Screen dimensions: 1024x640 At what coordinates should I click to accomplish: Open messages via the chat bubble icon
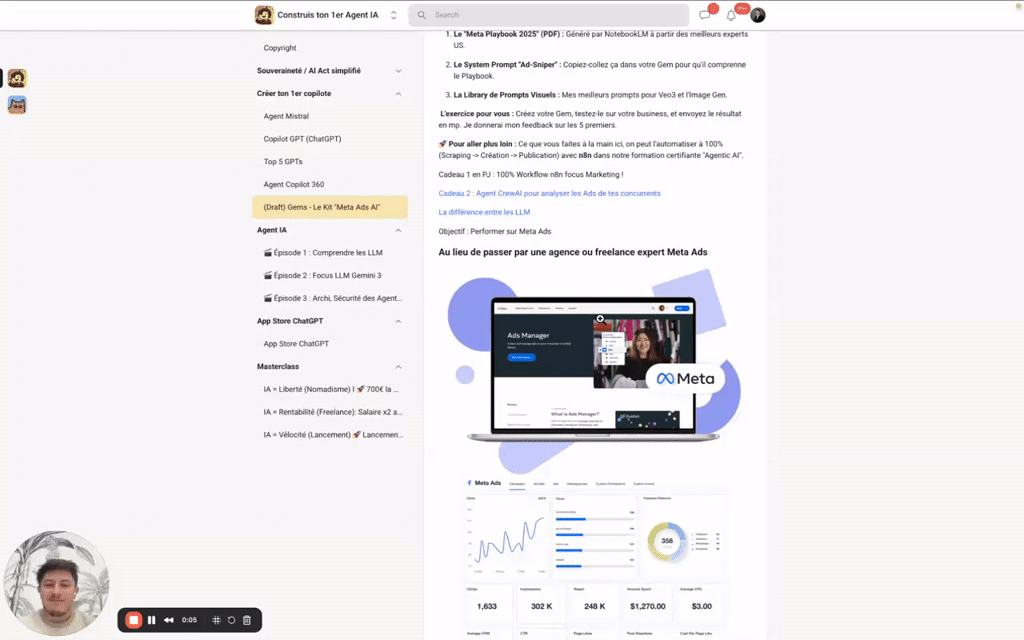703,14
